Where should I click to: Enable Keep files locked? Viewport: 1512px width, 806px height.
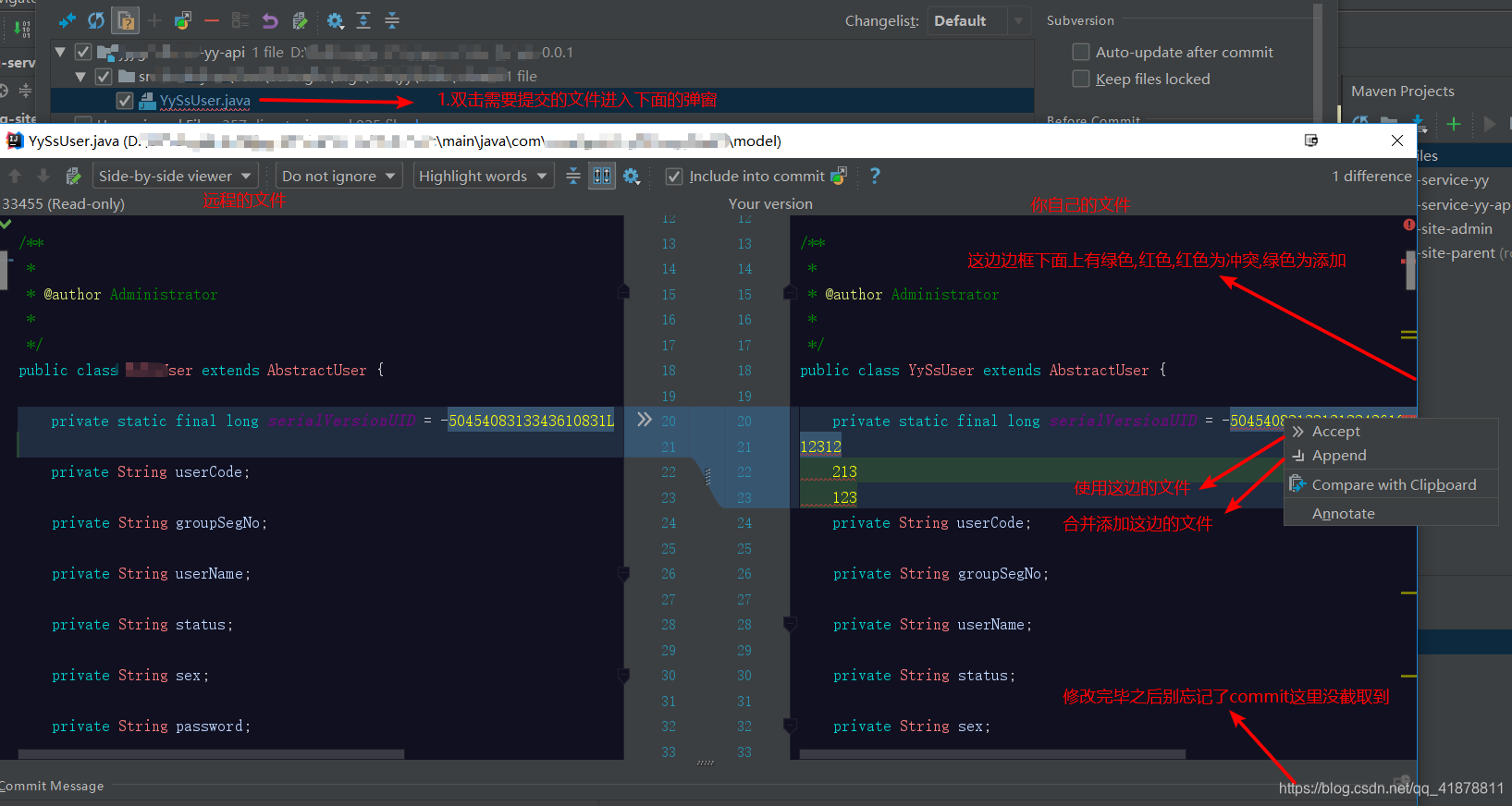coord(1080,79)
